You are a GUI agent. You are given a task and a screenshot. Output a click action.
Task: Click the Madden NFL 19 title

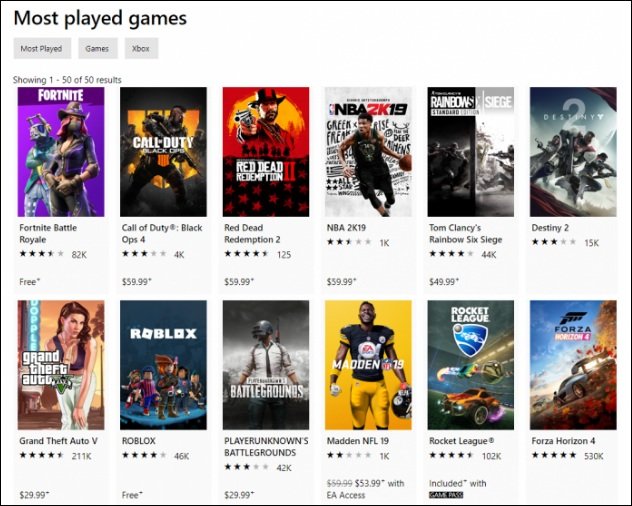point(358,441)
